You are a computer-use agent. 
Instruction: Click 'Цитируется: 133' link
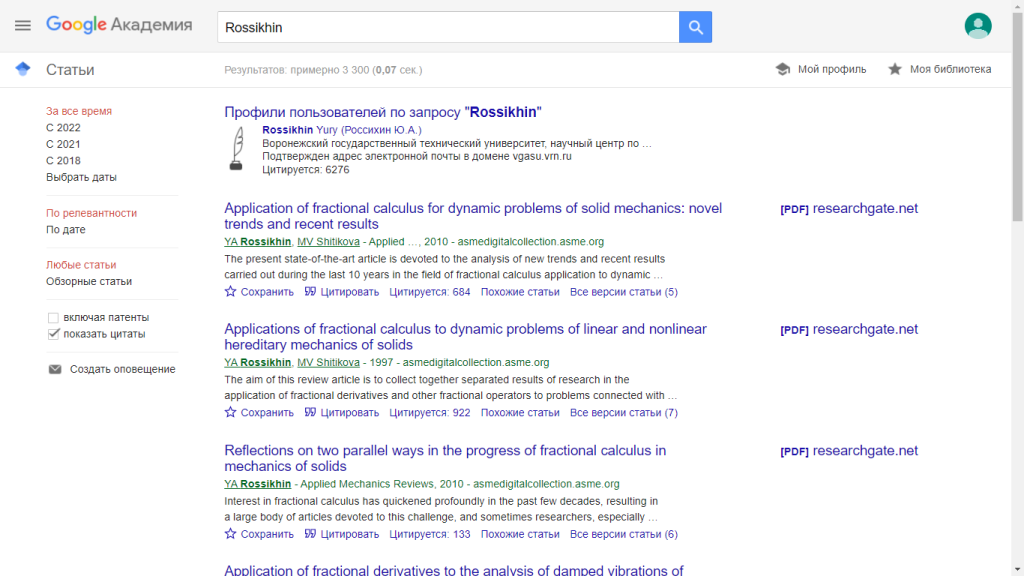(430, 534)
